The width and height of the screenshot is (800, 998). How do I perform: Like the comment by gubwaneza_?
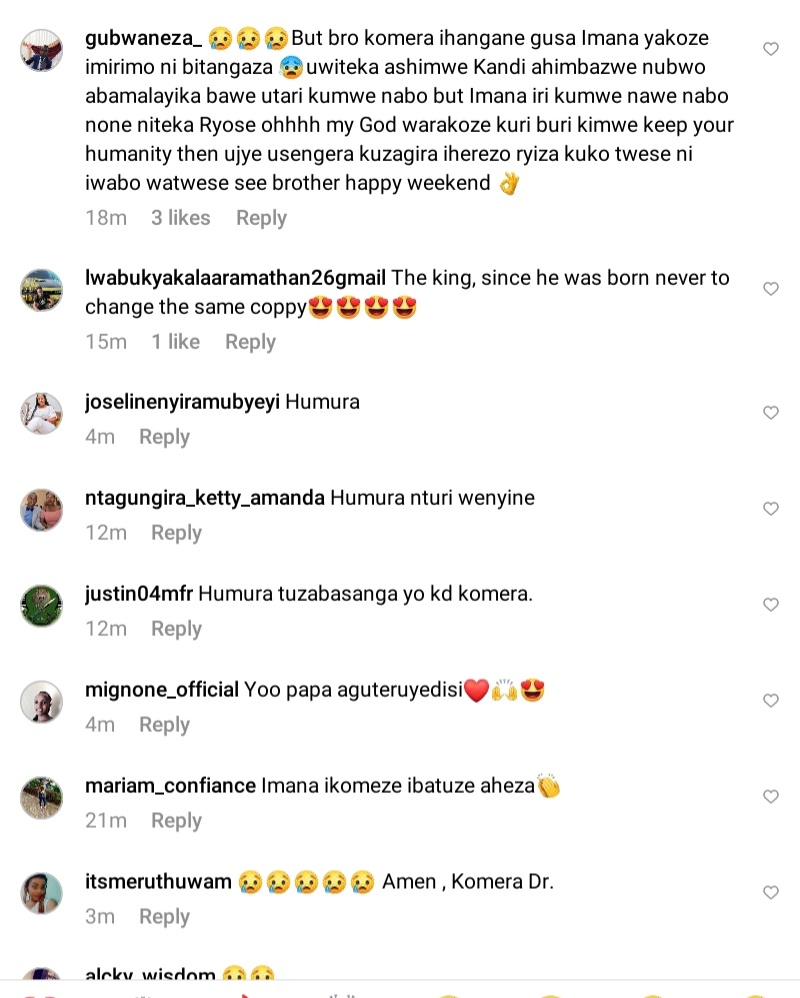pos(771,49)
